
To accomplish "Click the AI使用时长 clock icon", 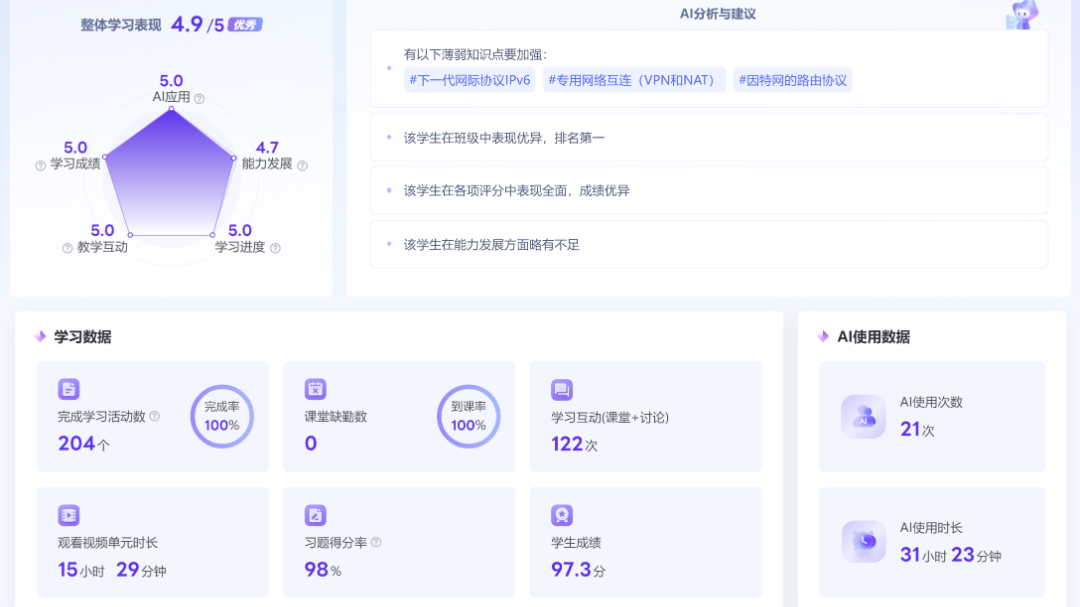I will click(863, 542).
